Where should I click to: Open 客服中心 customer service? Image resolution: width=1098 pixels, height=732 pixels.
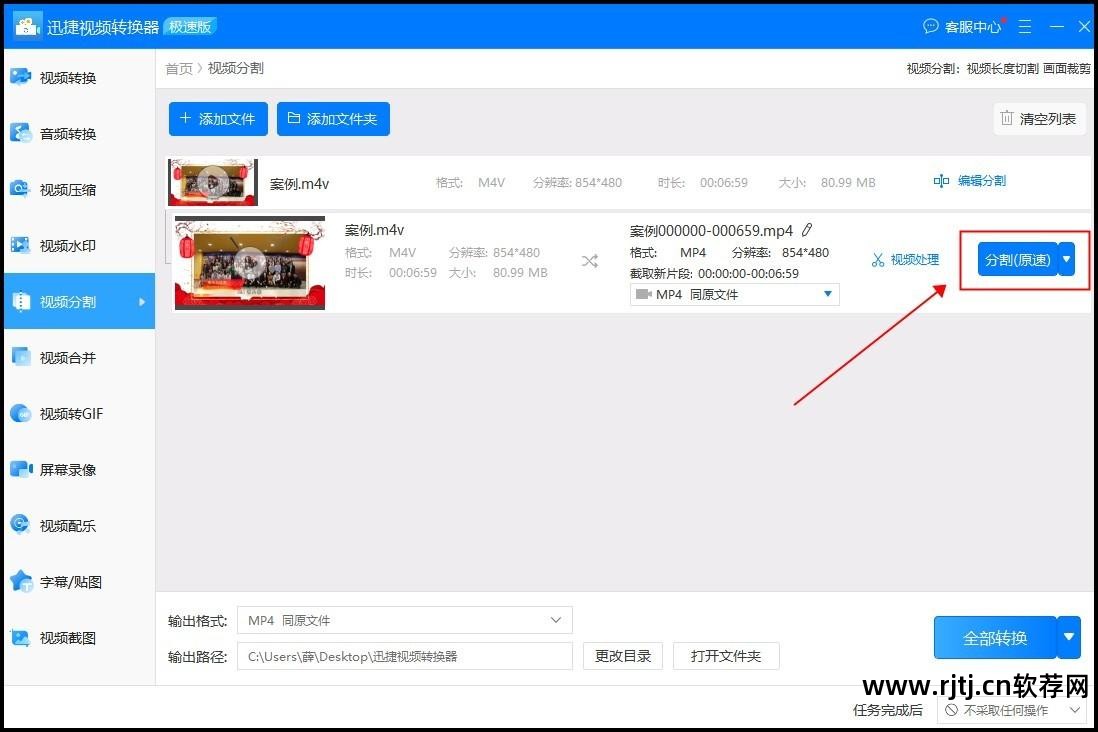point(962,27)
